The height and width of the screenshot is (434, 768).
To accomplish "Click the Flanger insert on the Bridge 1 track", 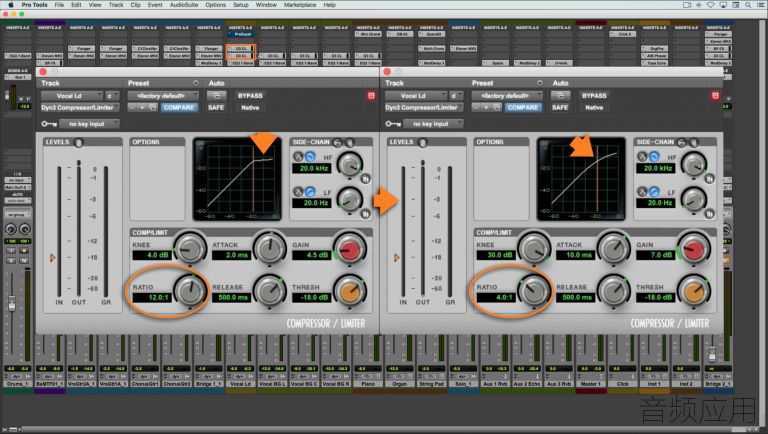I will pyautogui.click(x=209, y=48).
